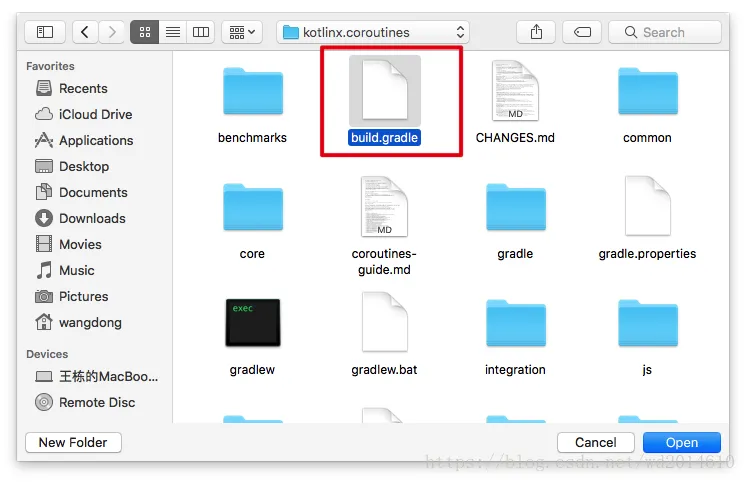Select the build.gradle file icon
The width and height of the screenshot is (746, 482).
click(384, 90)
